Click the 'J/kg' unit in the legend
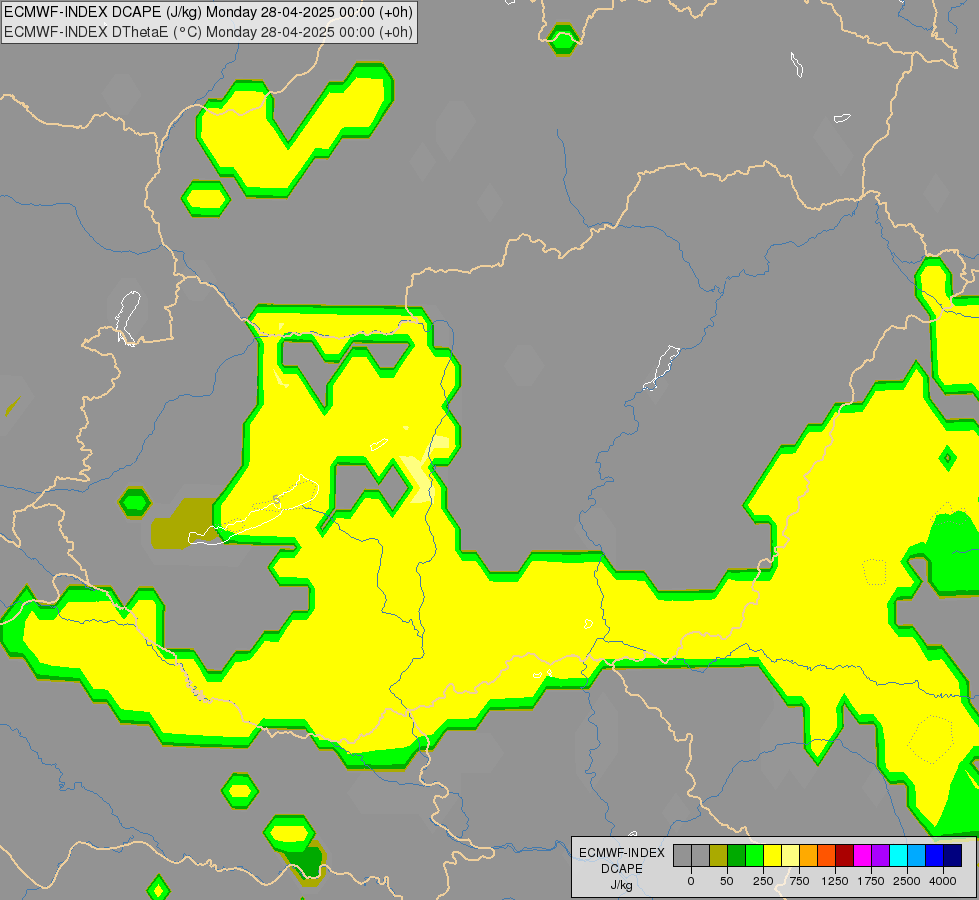 coord(622,885)
